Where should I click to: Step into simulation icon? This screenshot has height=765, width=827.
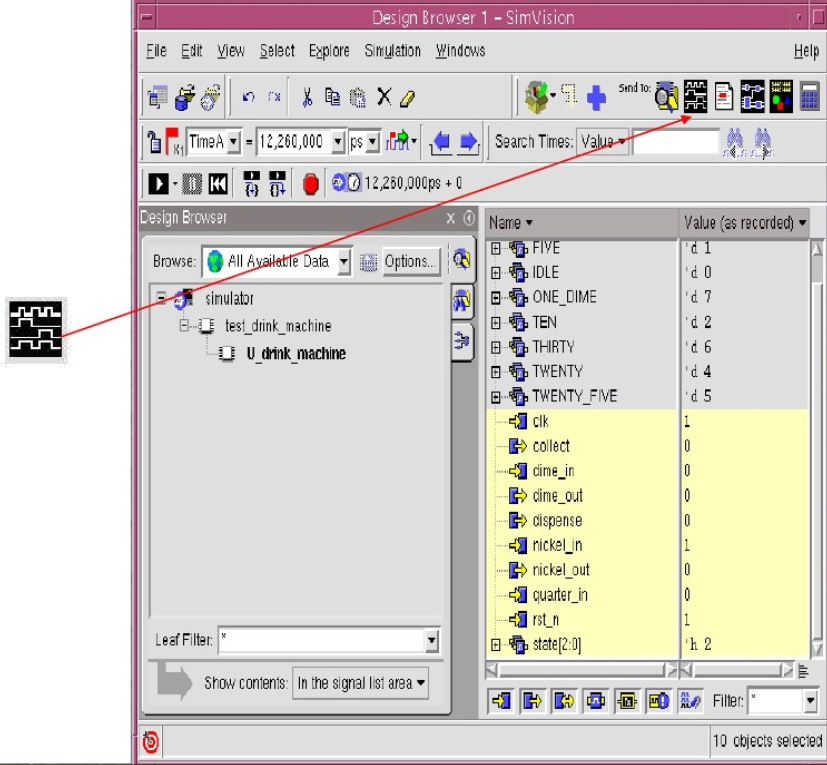click(252, 184)
